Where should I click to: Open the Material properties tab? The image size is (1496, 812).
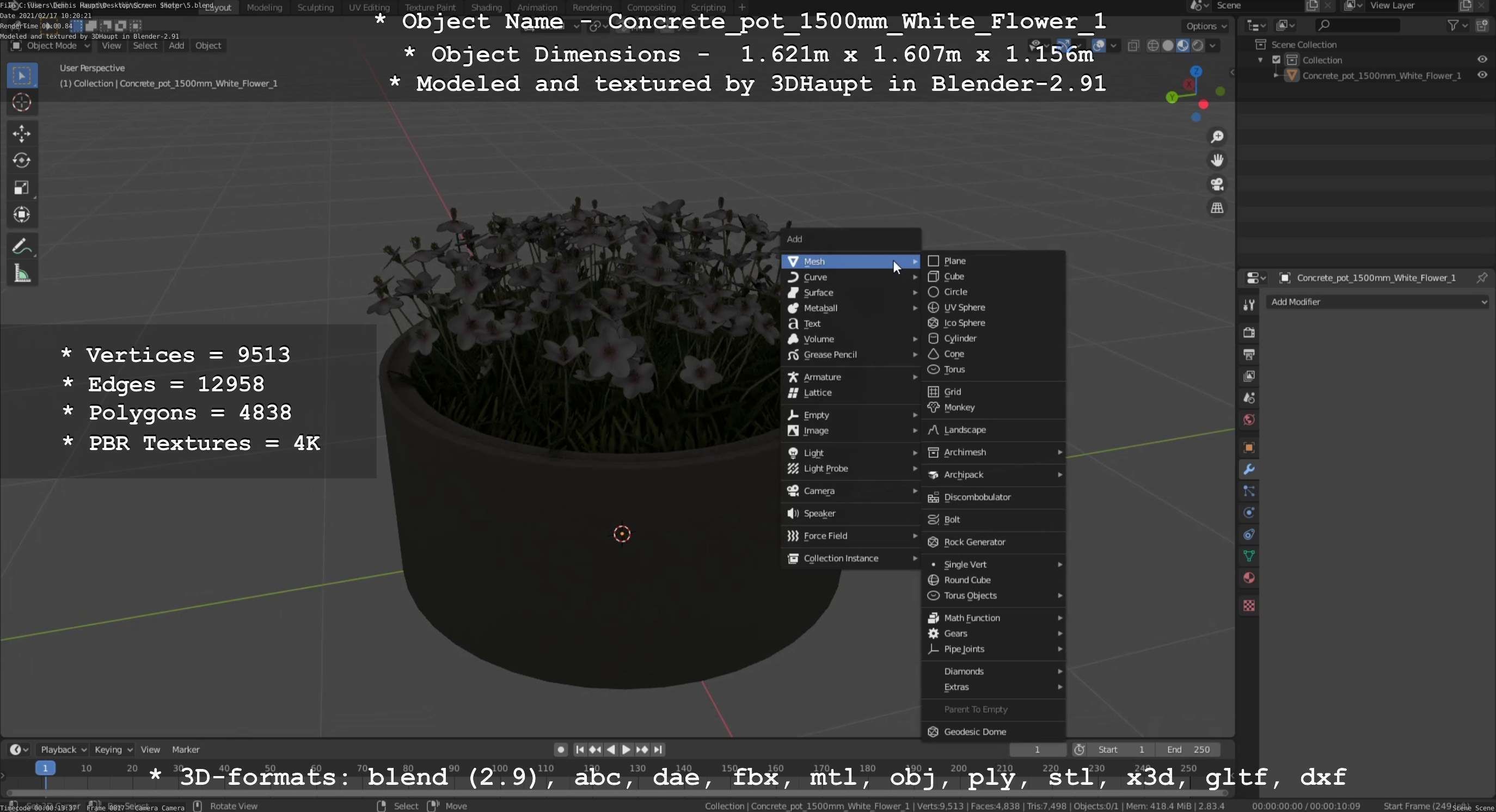(1249, 578)
